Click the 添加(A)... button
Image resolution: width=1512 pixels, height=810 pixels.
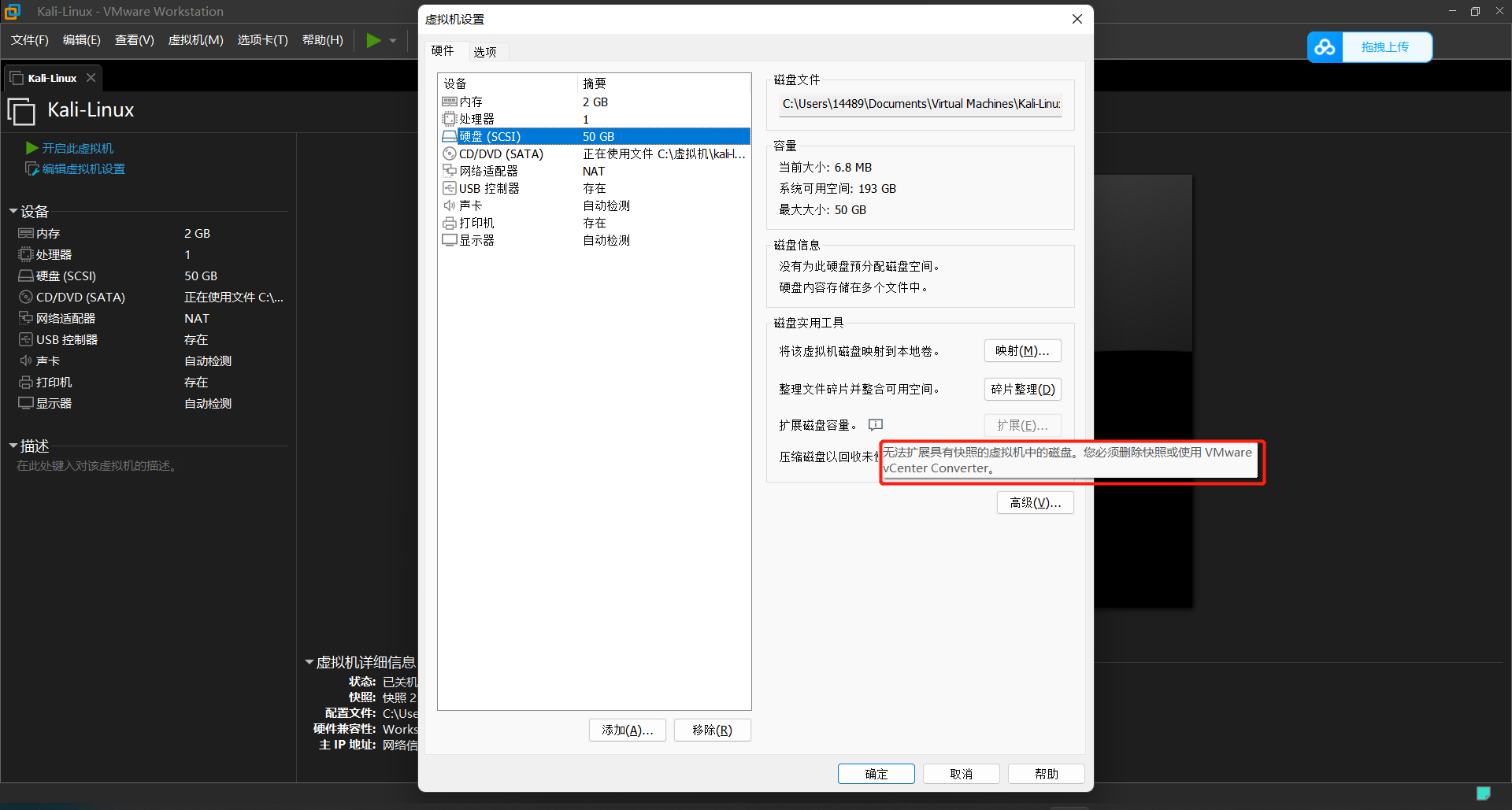coord(628,730)
